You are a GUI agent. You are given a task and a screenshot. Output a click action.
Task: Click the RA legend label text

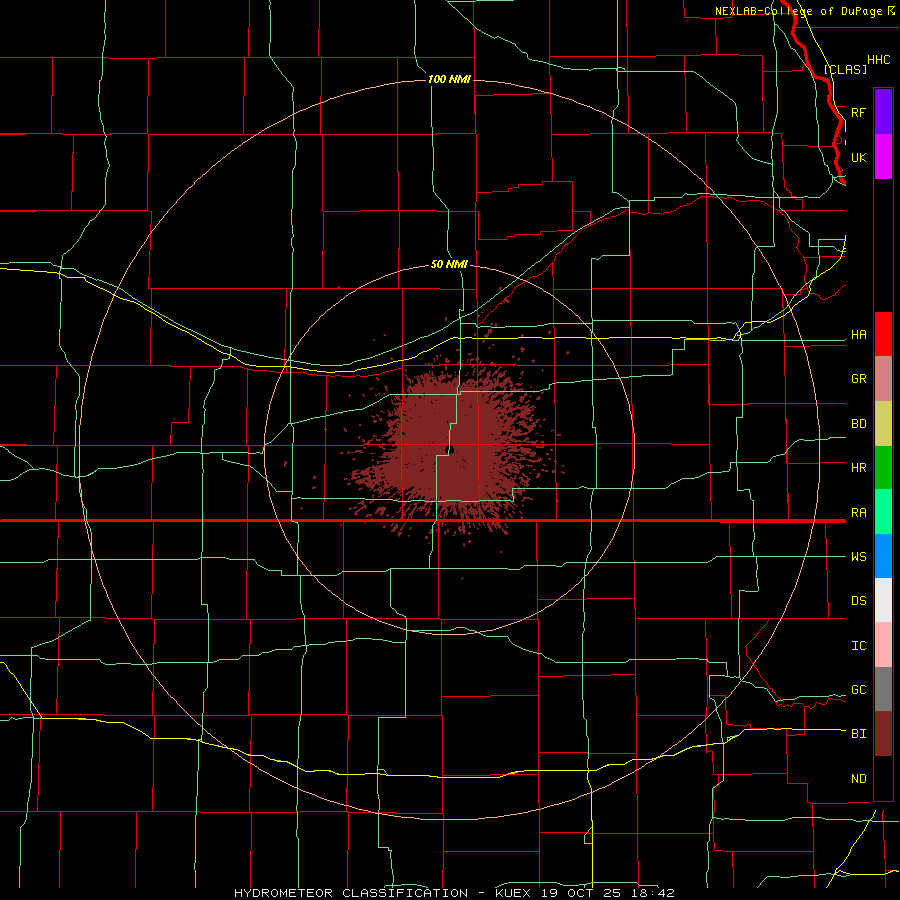pyautogui.click(x=858, y=513)
